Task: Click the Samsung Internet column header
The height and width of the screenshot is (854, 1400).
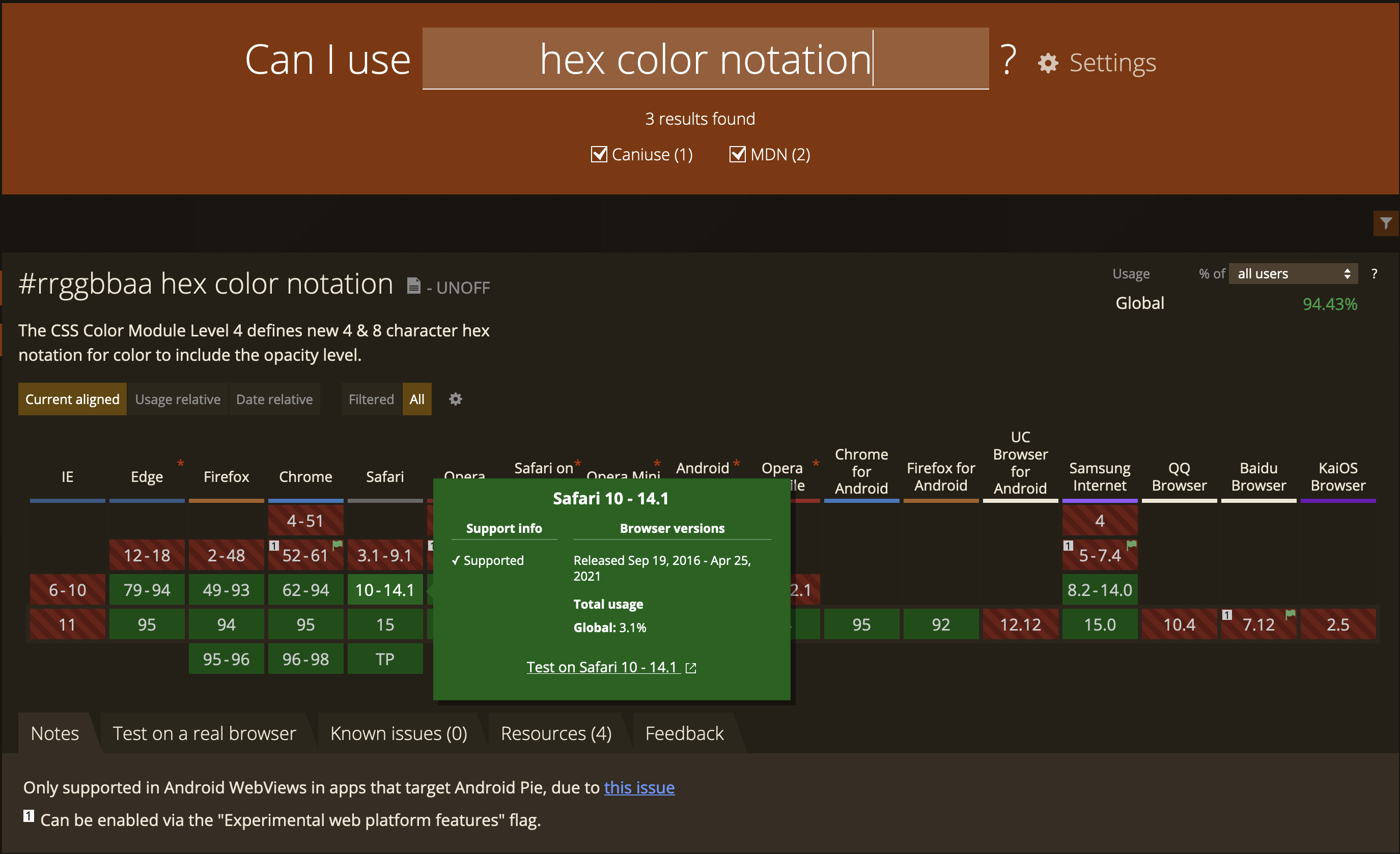Action: tap(1100, 476)
